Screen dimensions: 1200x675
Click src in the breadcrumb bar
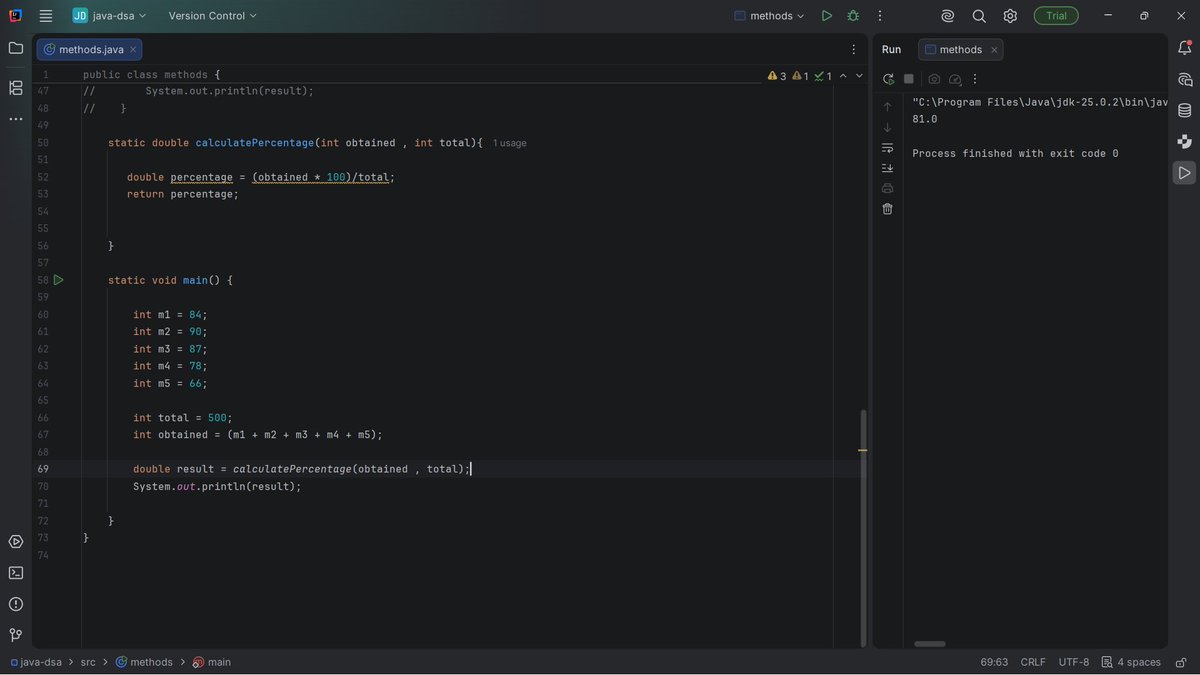(88, 662)
